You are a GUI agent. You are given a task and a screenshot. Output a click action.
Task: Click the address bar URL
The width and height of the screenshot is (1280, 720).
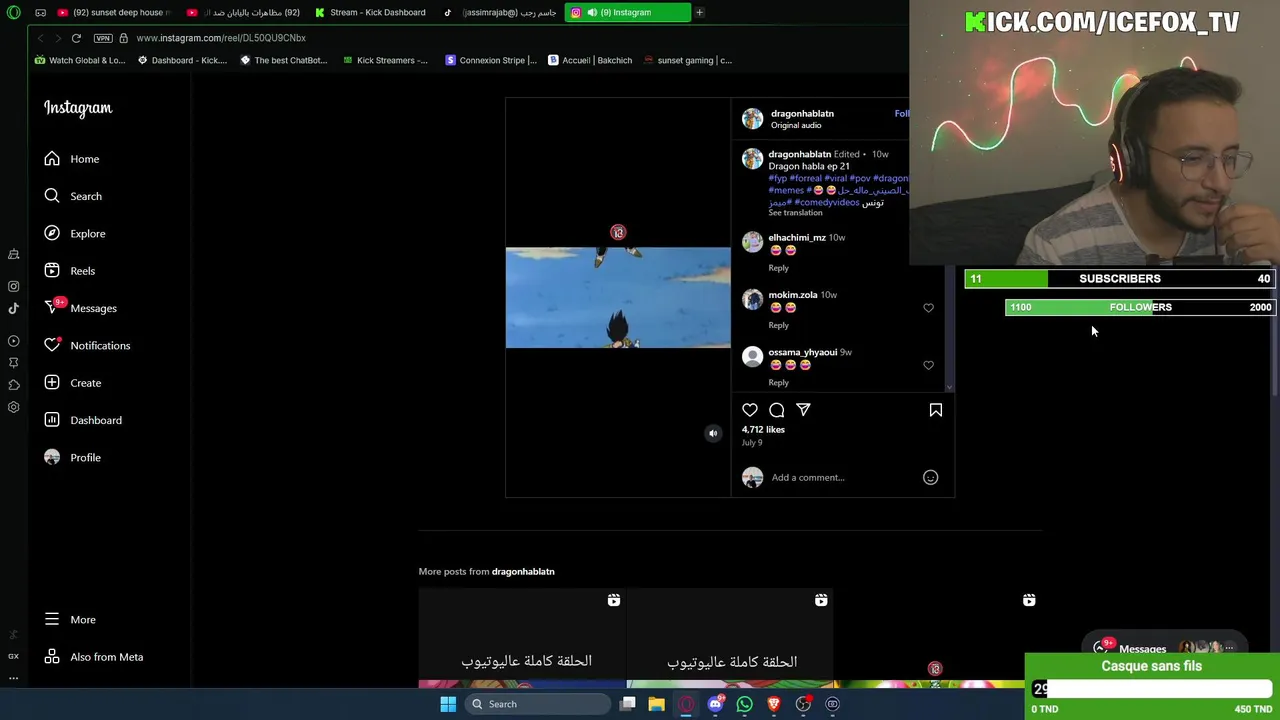click(x=221, y=38)
